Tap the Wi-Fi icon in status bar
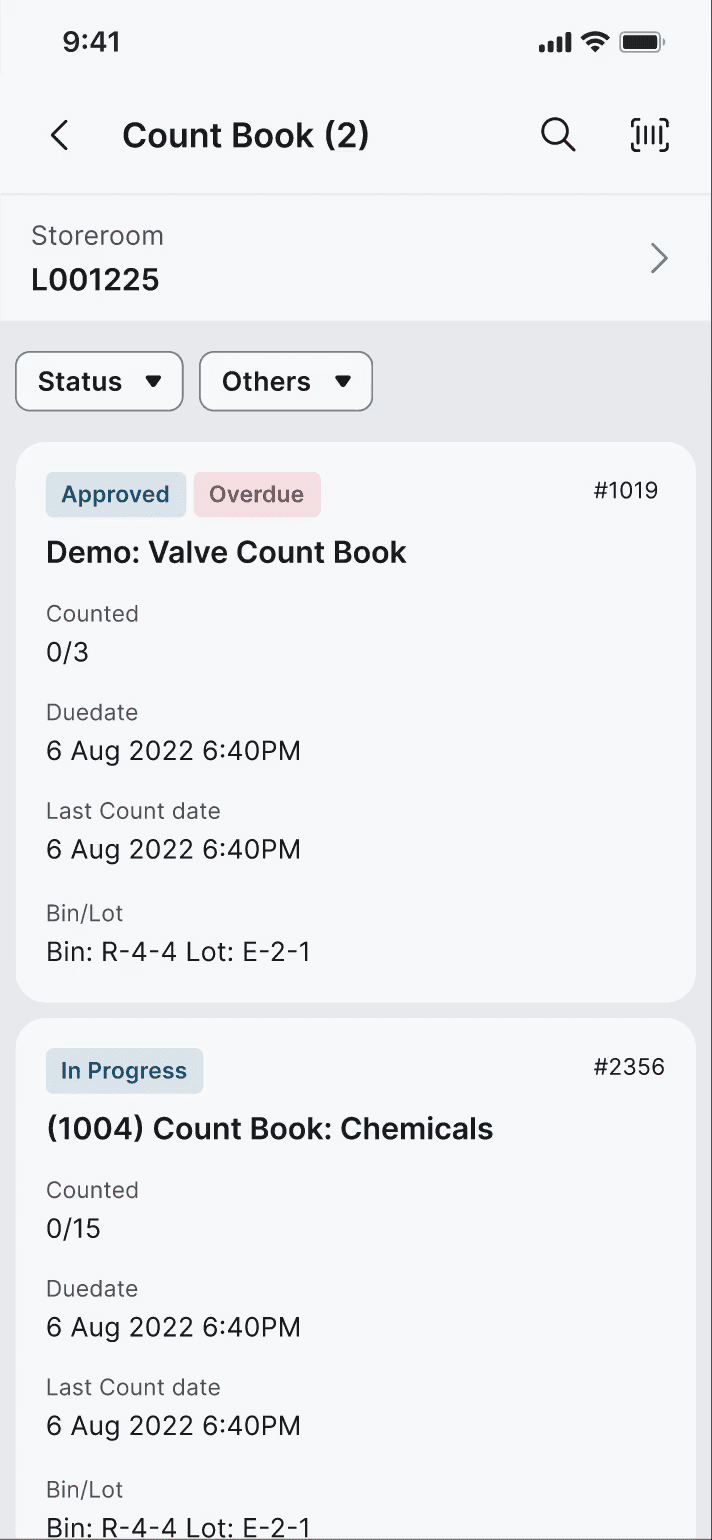712x1540 pixels. click(x=595, y=42)
